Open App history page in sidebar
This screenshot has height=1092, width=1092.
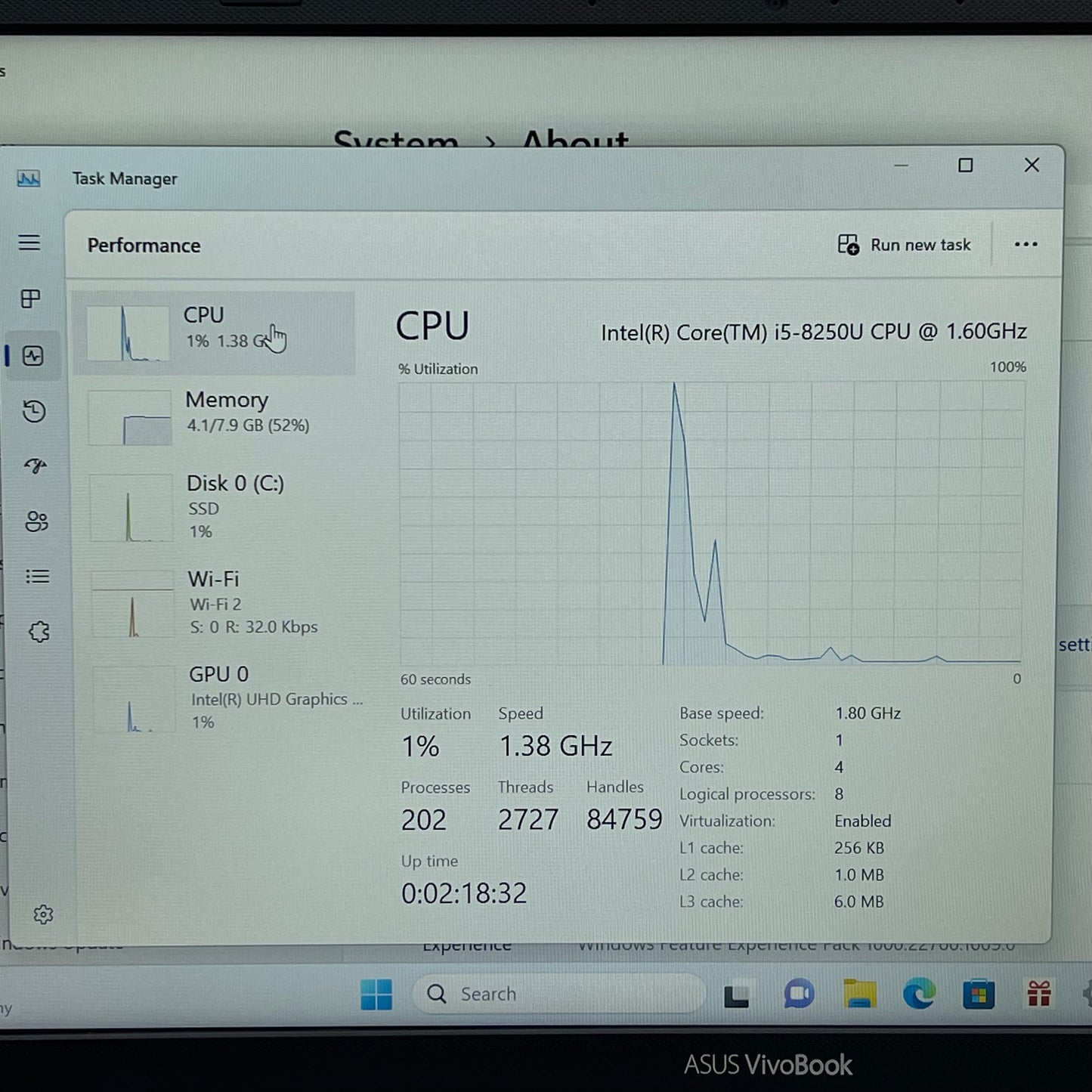pyautogui.click(x=34, y=411)
